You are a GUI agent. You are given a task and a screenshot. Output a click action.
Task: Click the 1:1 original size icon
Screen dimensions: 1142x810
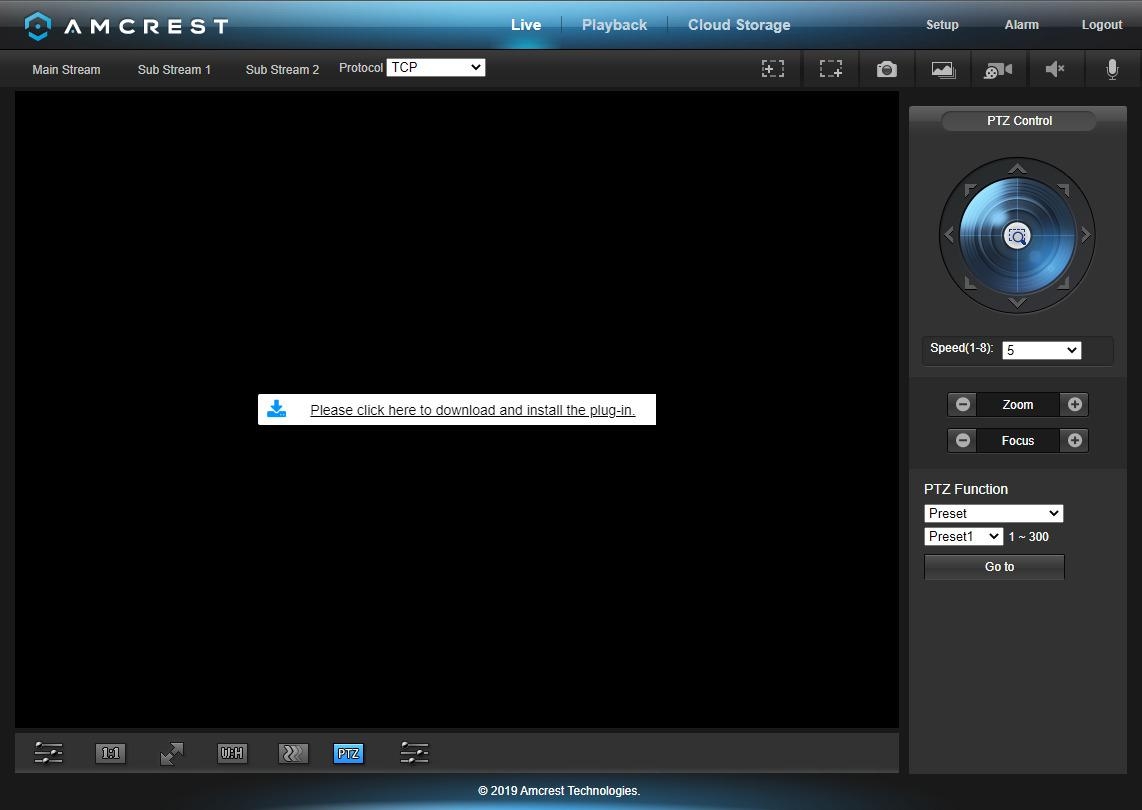110,753
